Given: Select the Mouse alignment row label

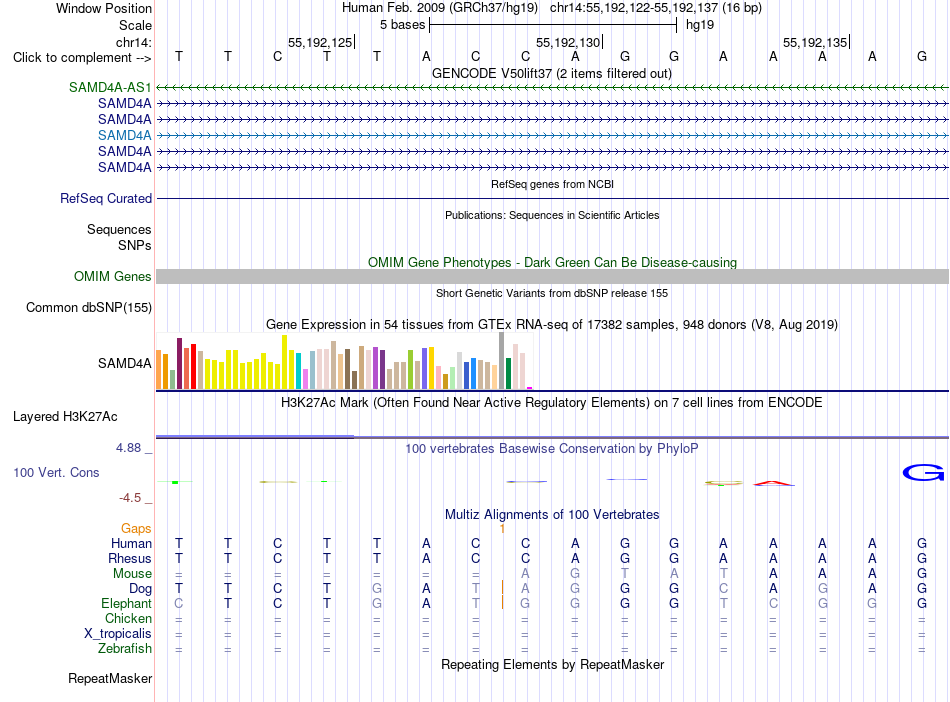Looking at the screenshot, I should pyautogui.click(x=132, y=573).
